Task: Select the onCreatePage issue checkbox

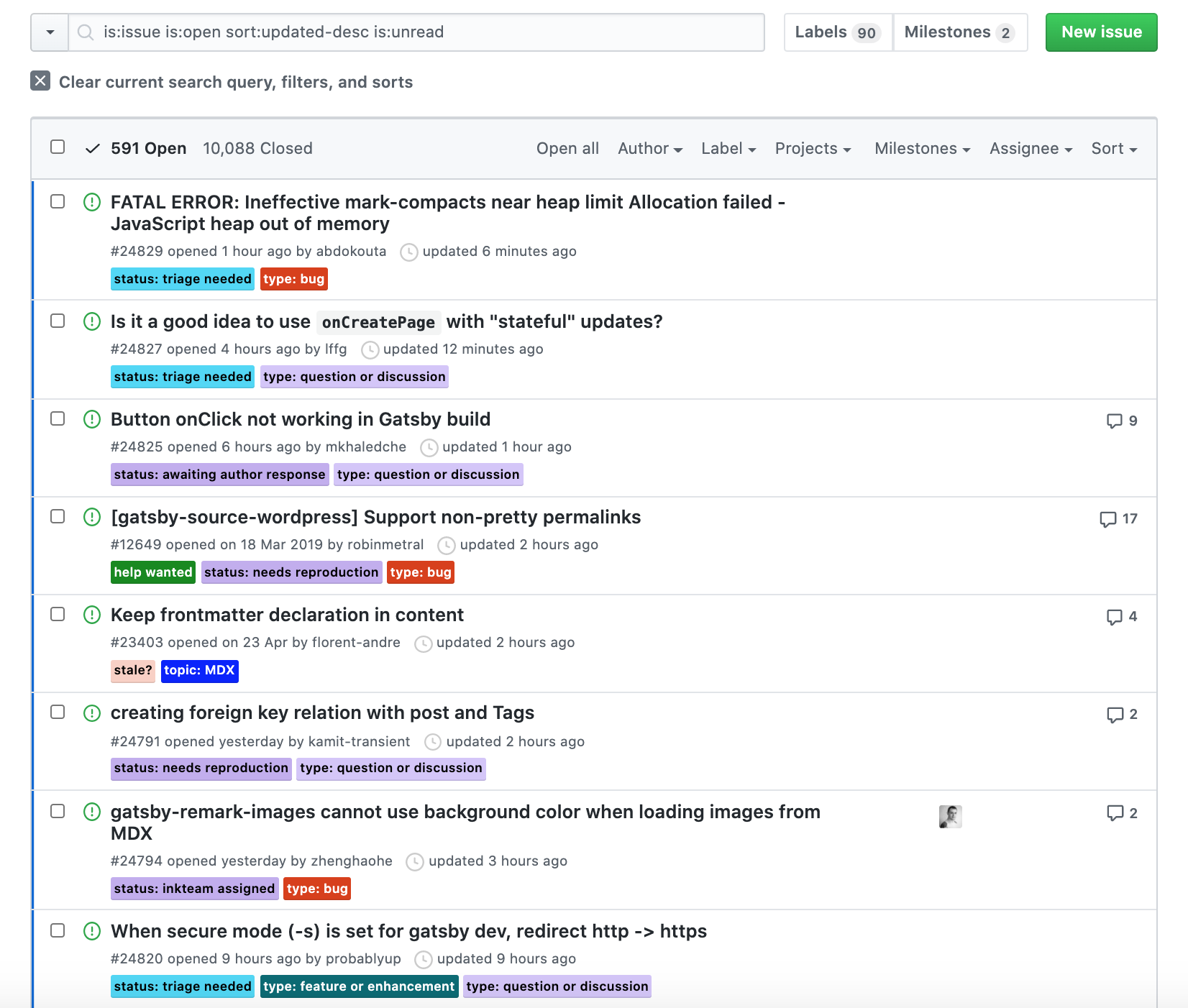Action: pyautogui.click(x=58, y=321)
